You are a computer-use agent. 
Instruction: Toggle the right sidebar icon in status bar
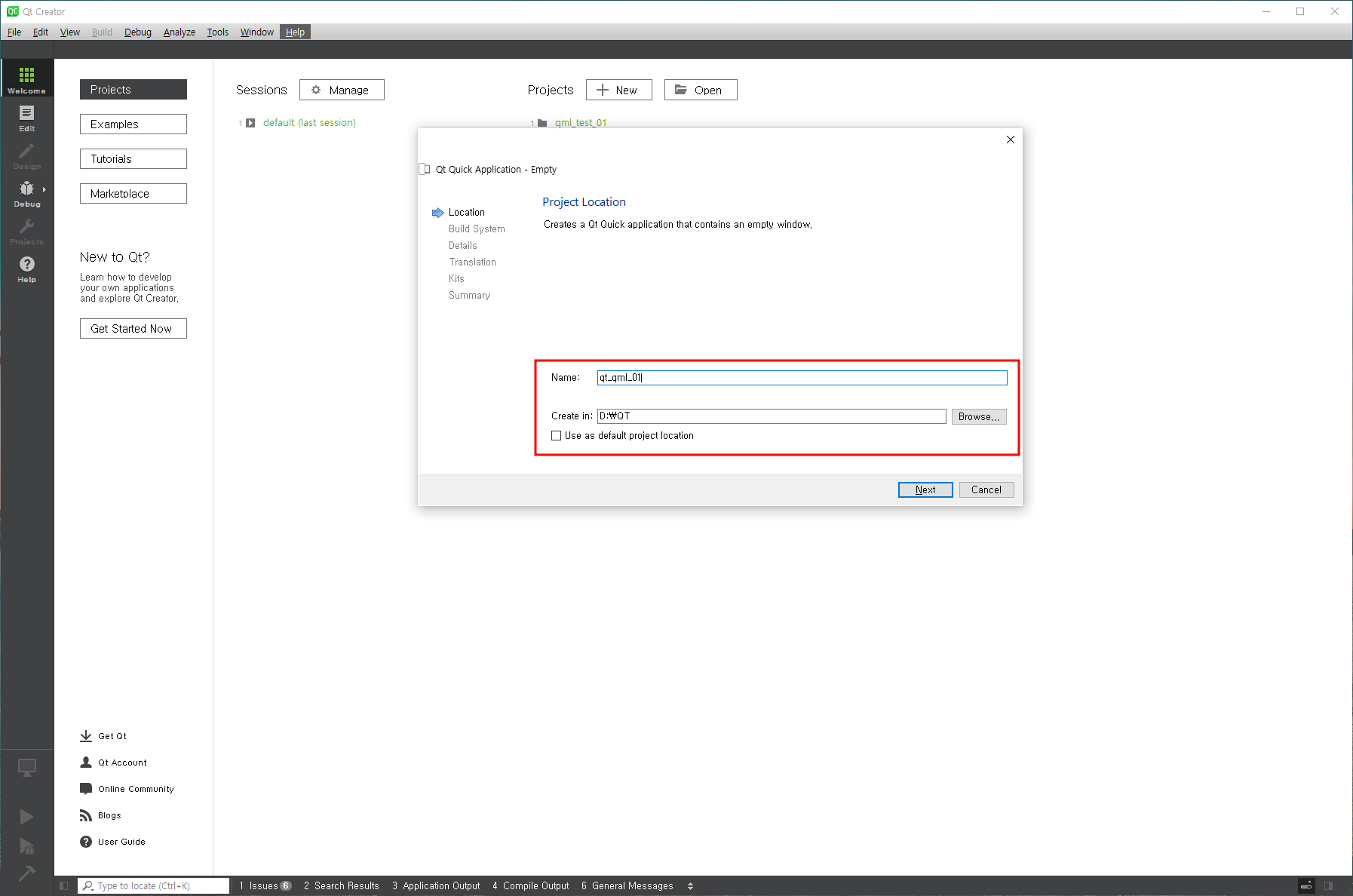[x=1328, y=885]
